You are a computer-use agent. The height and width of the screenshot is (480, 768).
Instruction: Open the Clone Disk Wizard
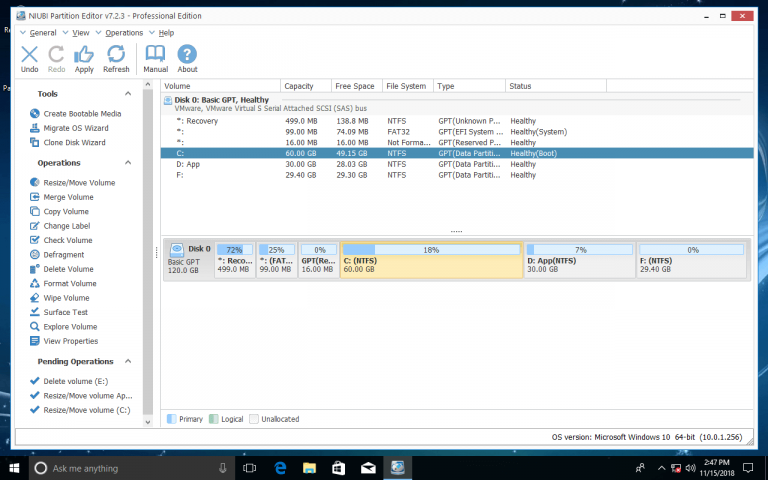(x=68, y=143)
